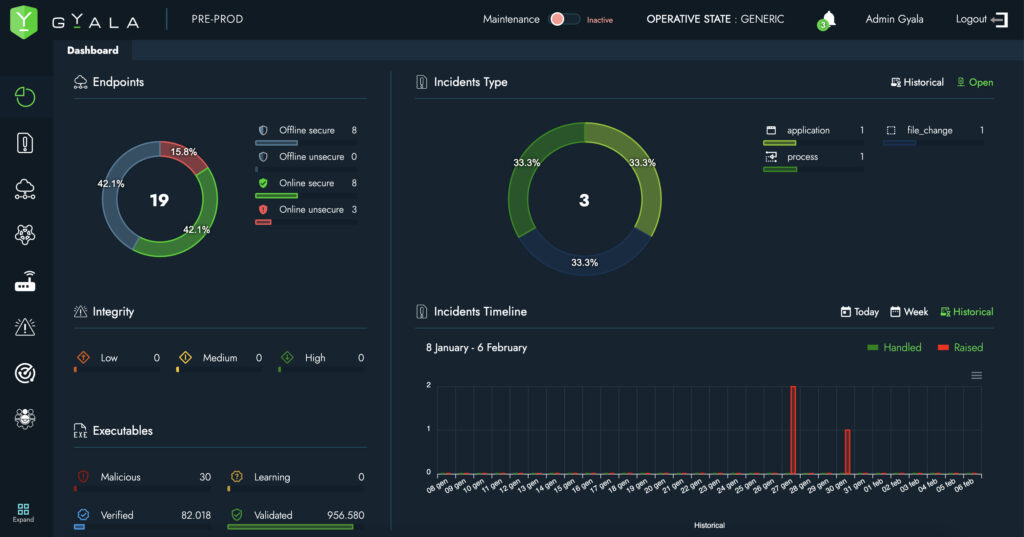Select Open filter in Incidents Type
Viewport: 1024px width, 537px height.
pyautogui.click(x=975, y=82)
